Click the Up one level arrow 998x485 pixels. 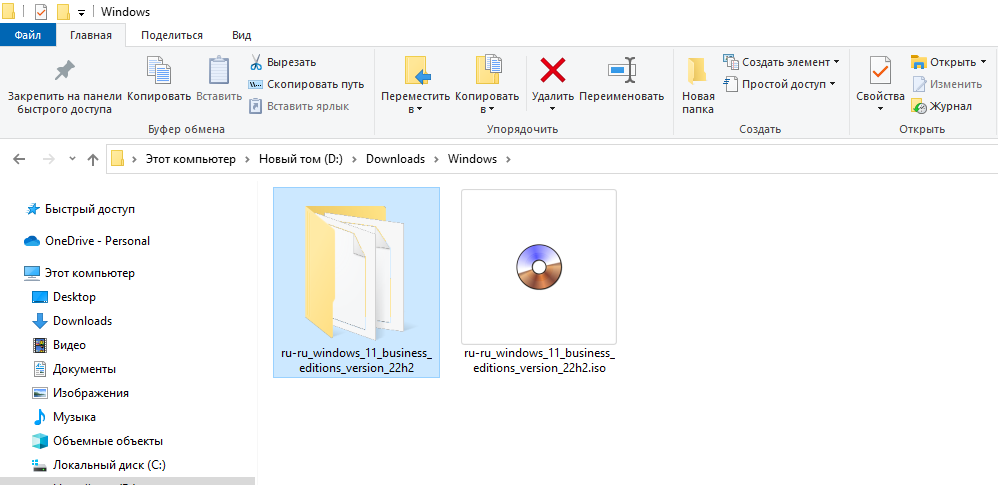pyautogui.click(x=93, y=159)
